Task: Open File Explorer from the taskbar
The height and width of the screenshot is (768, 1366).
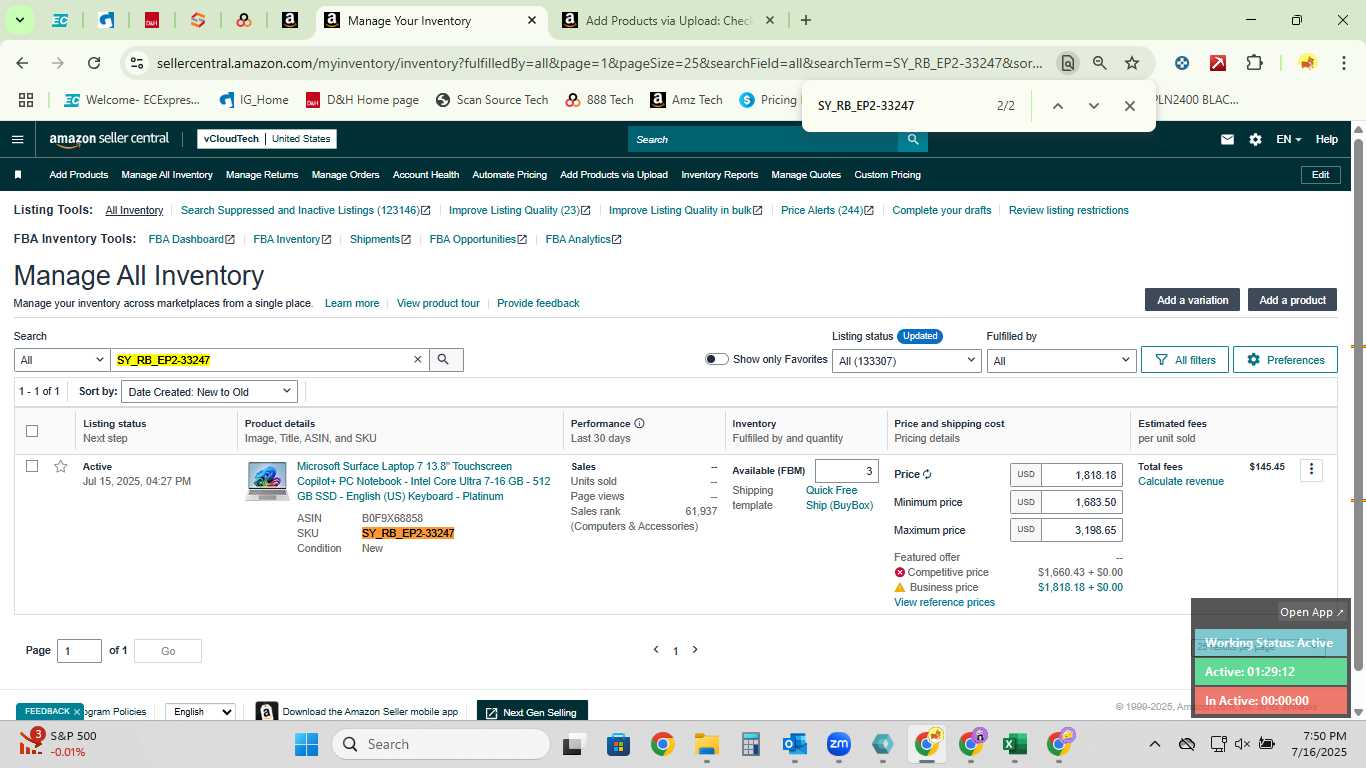Action: [707, 744]
